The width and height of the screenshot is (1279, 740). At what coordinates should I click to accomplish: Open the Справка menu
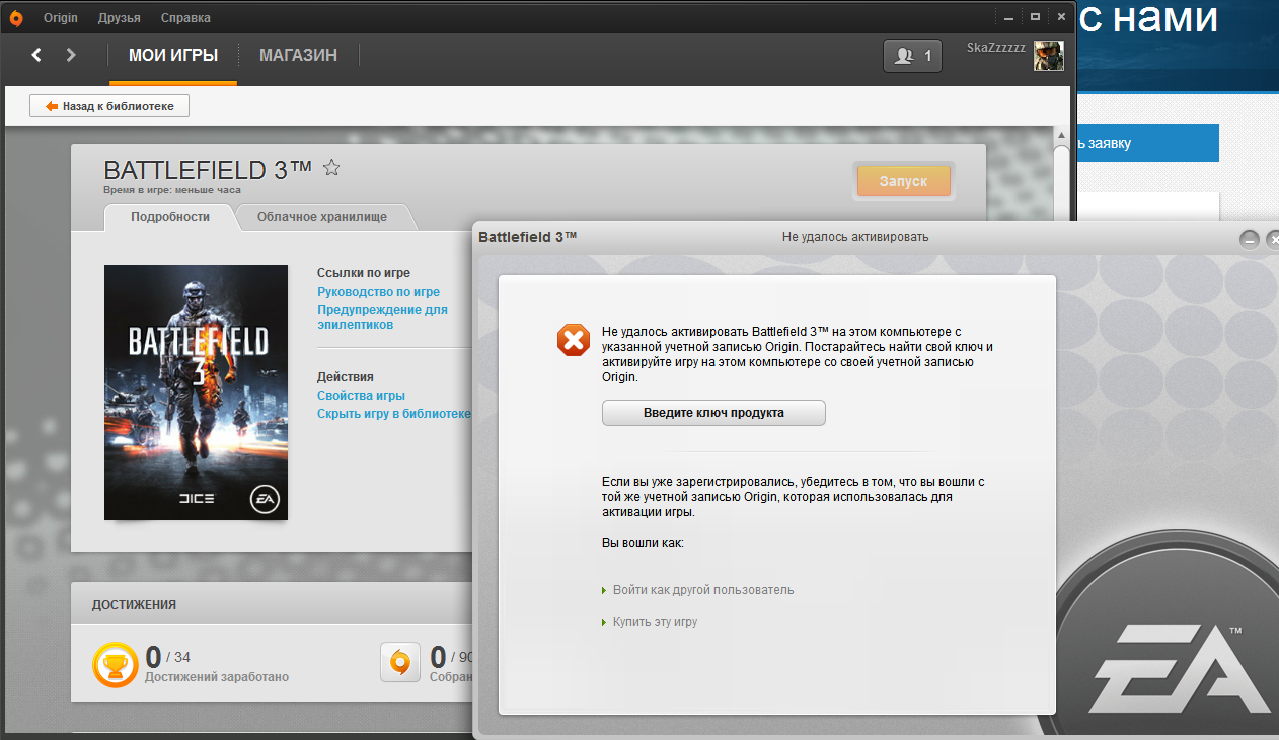[x=184, y=18]
